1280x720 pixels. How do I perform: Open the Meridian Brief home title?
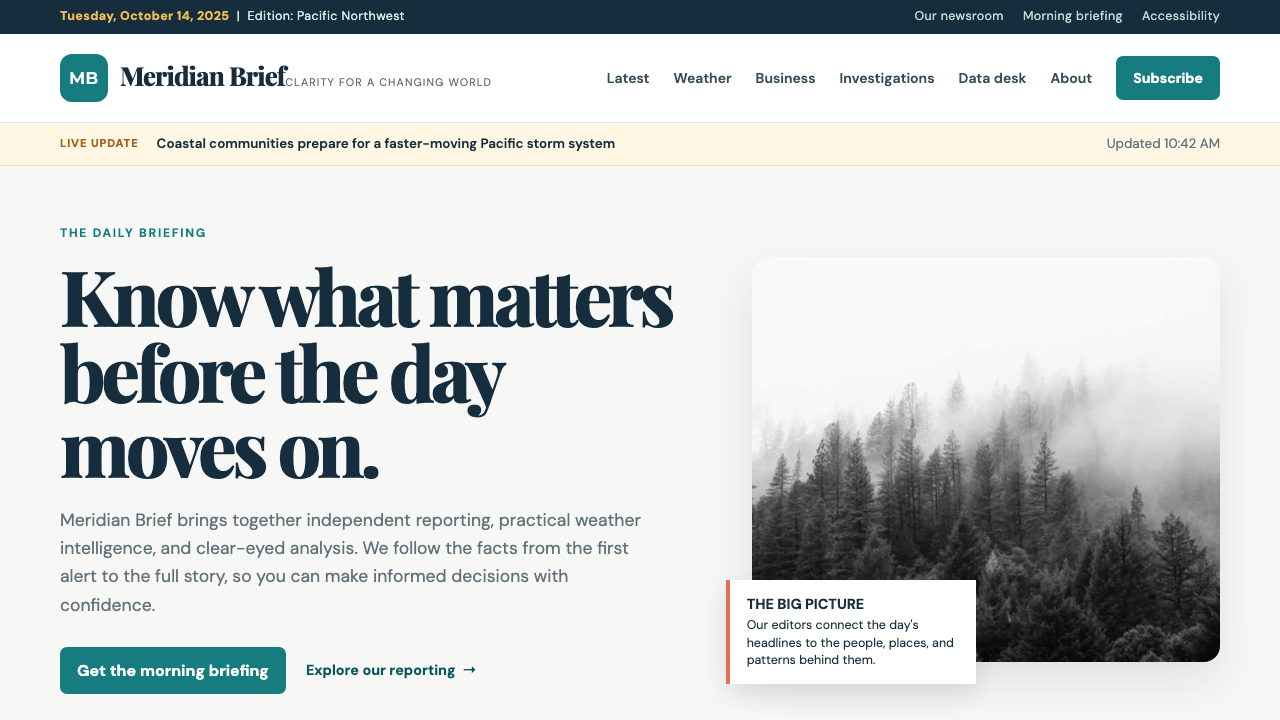point(204,77)
